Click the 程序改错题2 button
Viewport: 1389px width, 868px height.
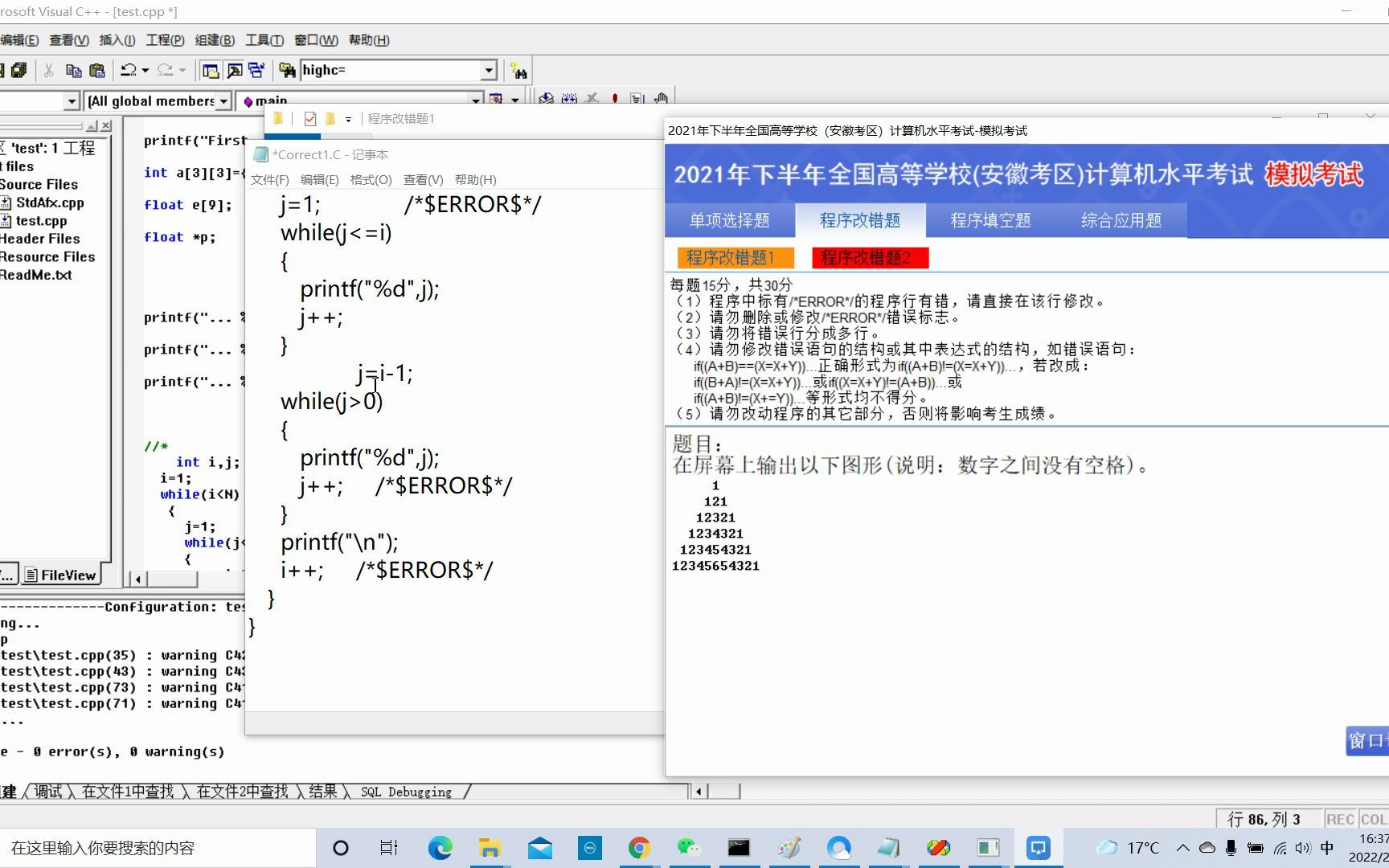pyautogui.click(x=869, y=257)
